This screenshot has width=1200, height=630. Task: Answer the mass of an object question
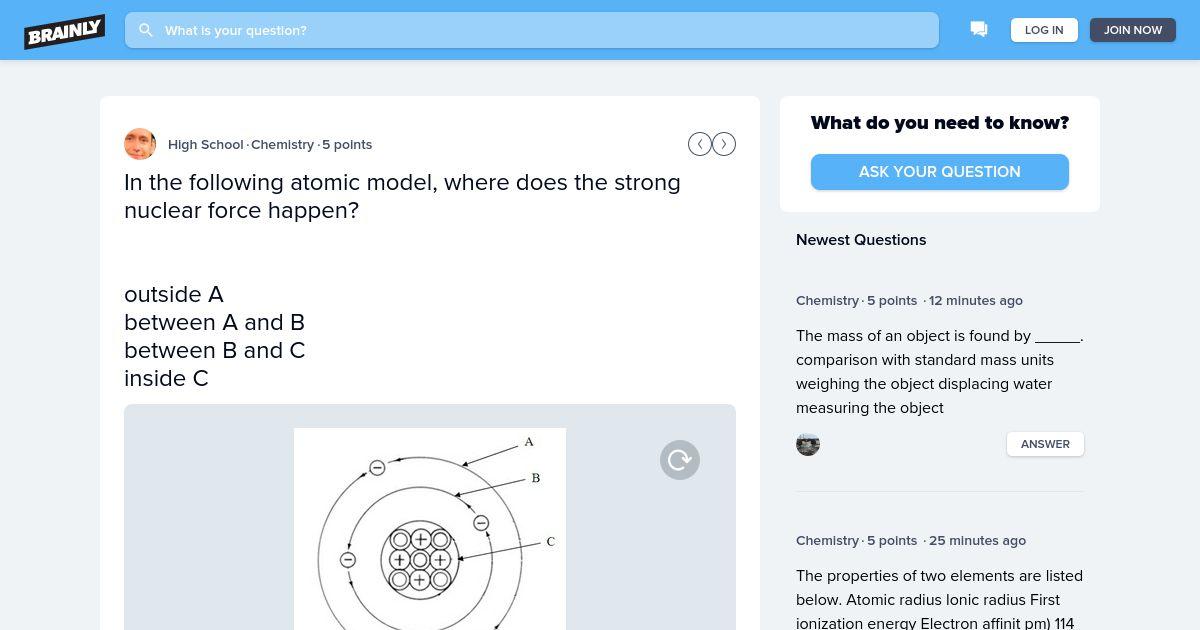(1045, 444)
